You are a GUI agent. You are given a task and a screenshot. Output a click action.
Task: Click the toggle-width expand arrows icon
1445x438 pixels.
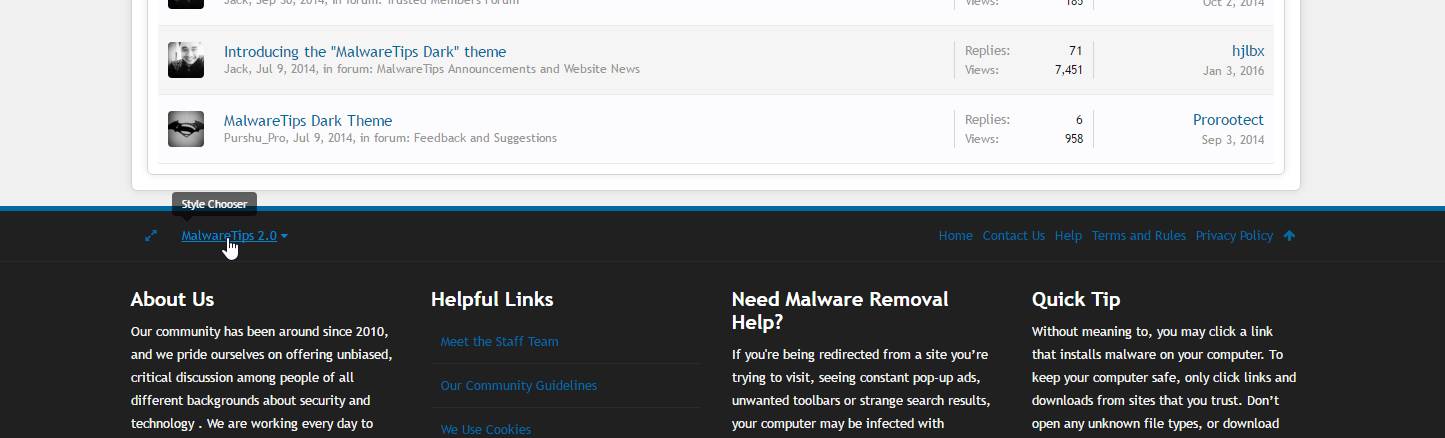tap(151, 236)
